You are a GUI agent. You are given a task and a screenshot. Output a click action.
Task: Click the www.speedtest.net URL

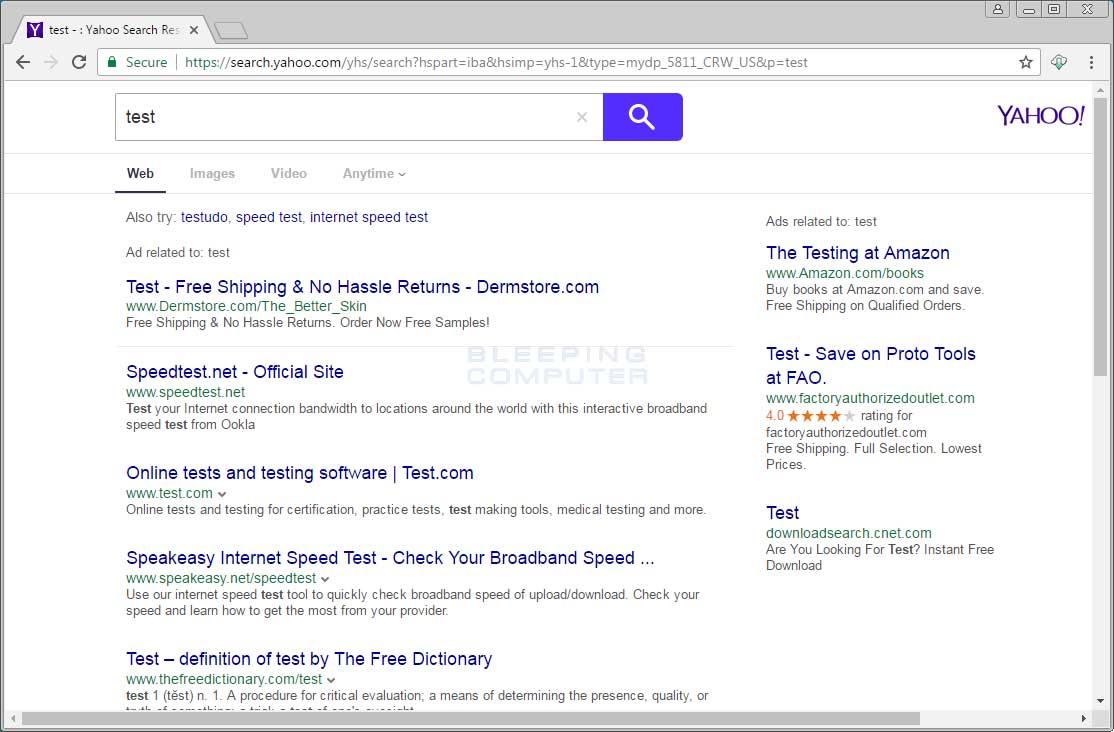click(x=185, y=392)
